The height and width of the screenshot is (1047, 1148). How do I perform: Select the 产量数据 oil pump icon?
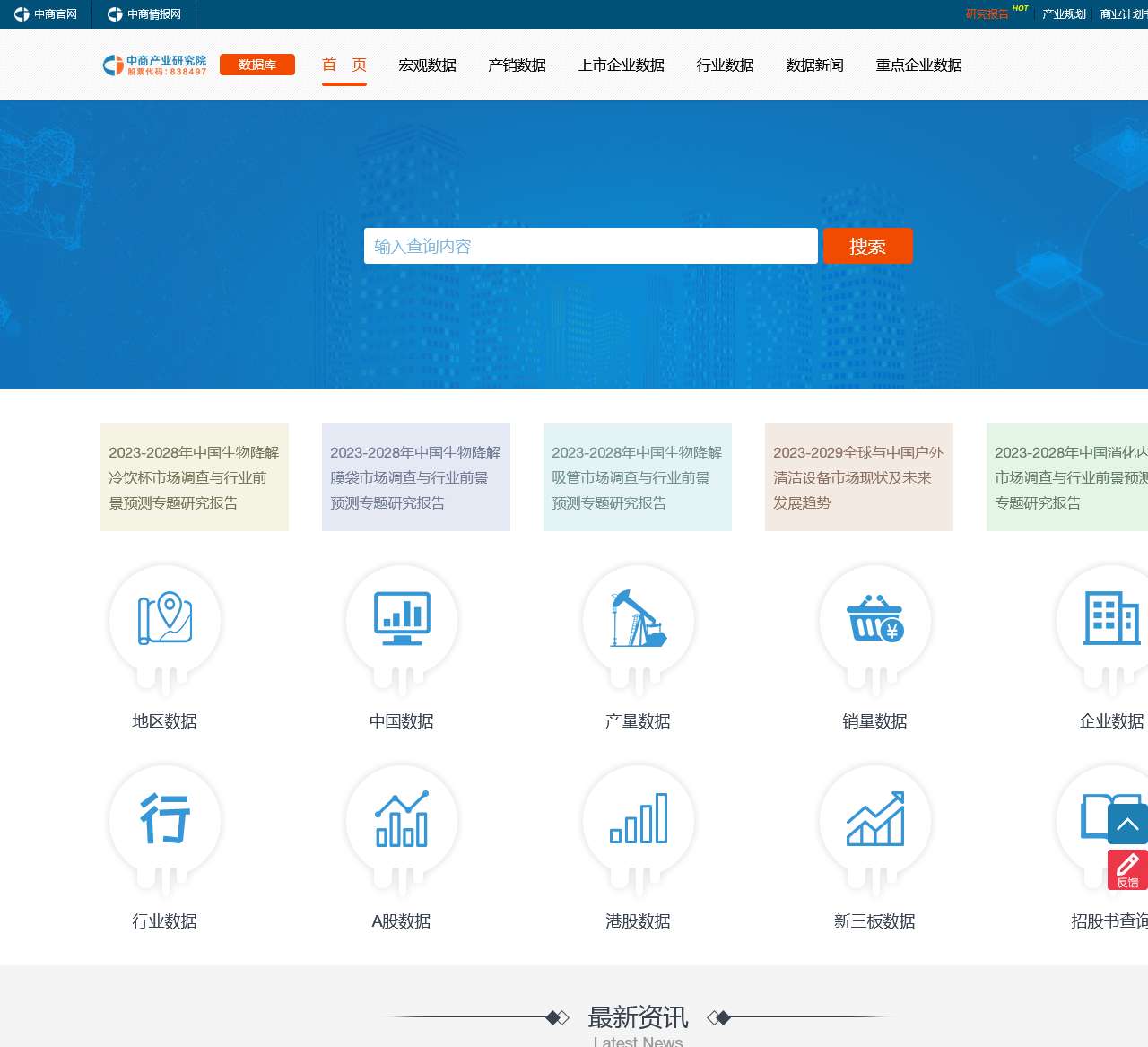[x=638, y=619]
